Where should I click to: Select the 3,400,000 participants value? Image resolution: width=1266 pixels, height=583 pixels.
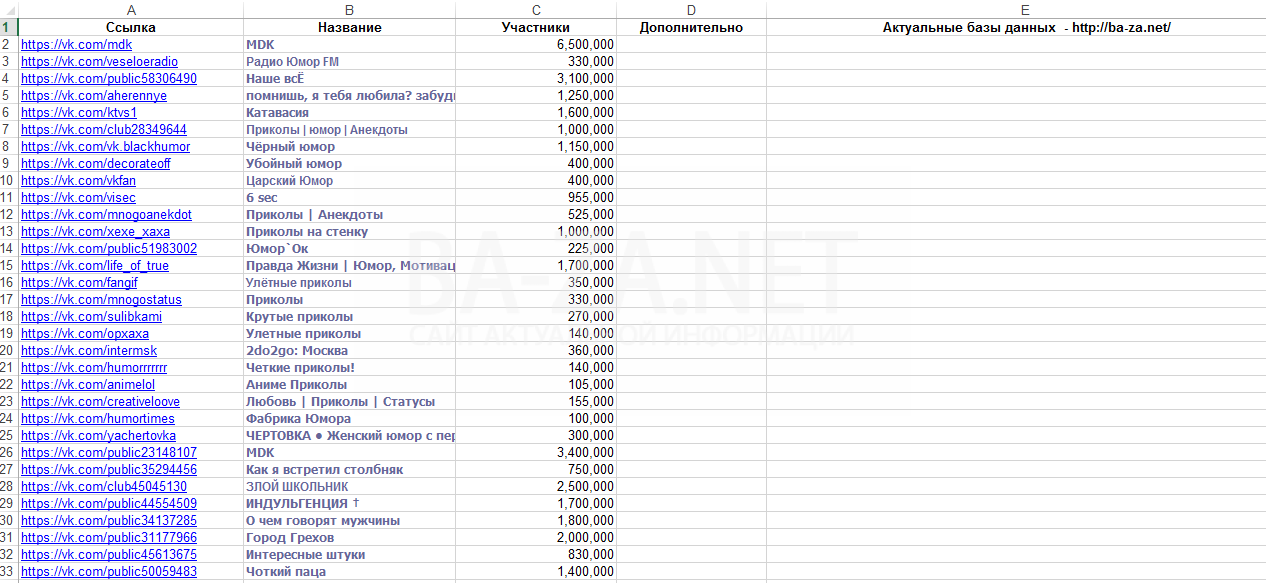(x=536, y=452)
